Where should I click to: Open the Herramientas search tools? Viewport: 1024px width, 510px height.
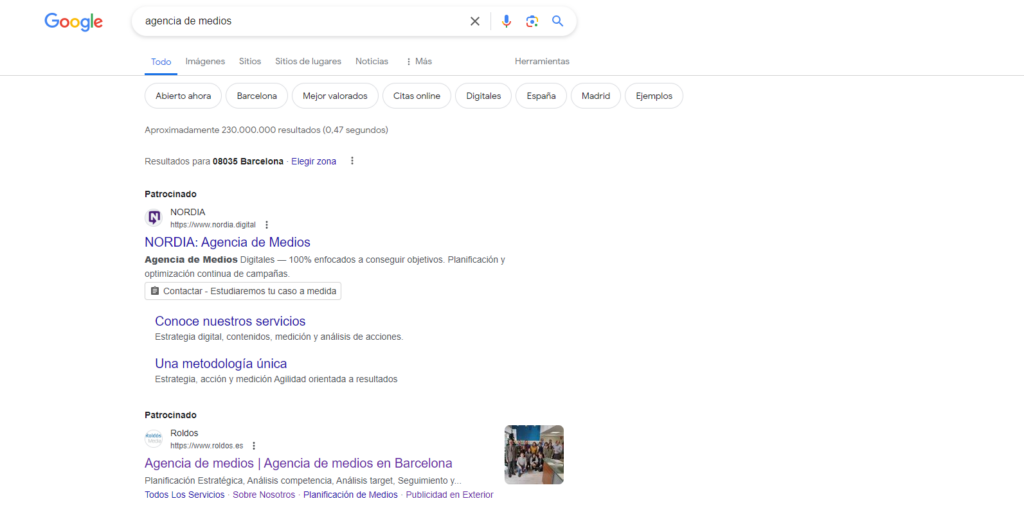click(542, 61)
